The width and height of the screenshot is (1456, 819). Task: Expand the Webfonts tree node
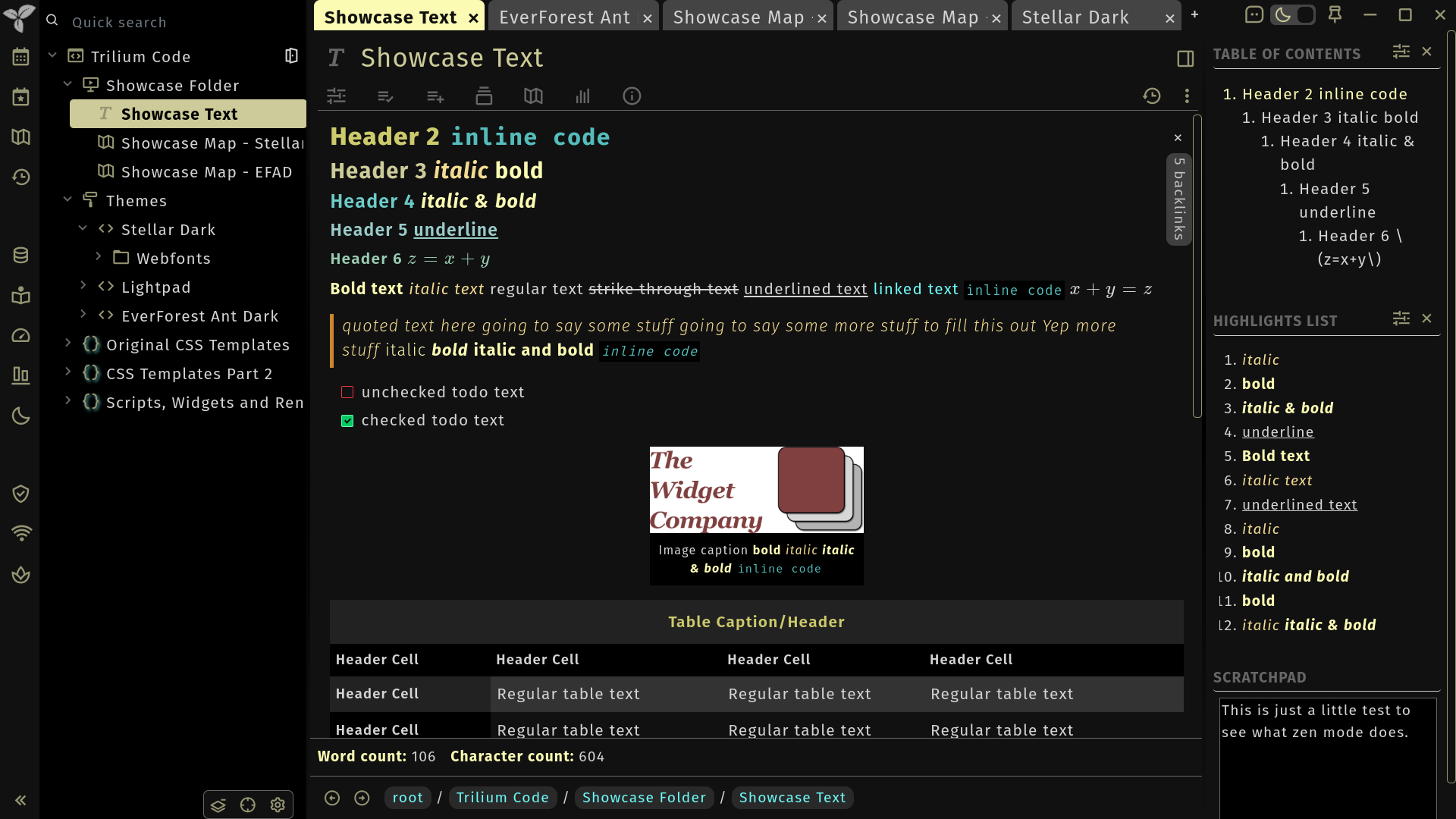98,257
